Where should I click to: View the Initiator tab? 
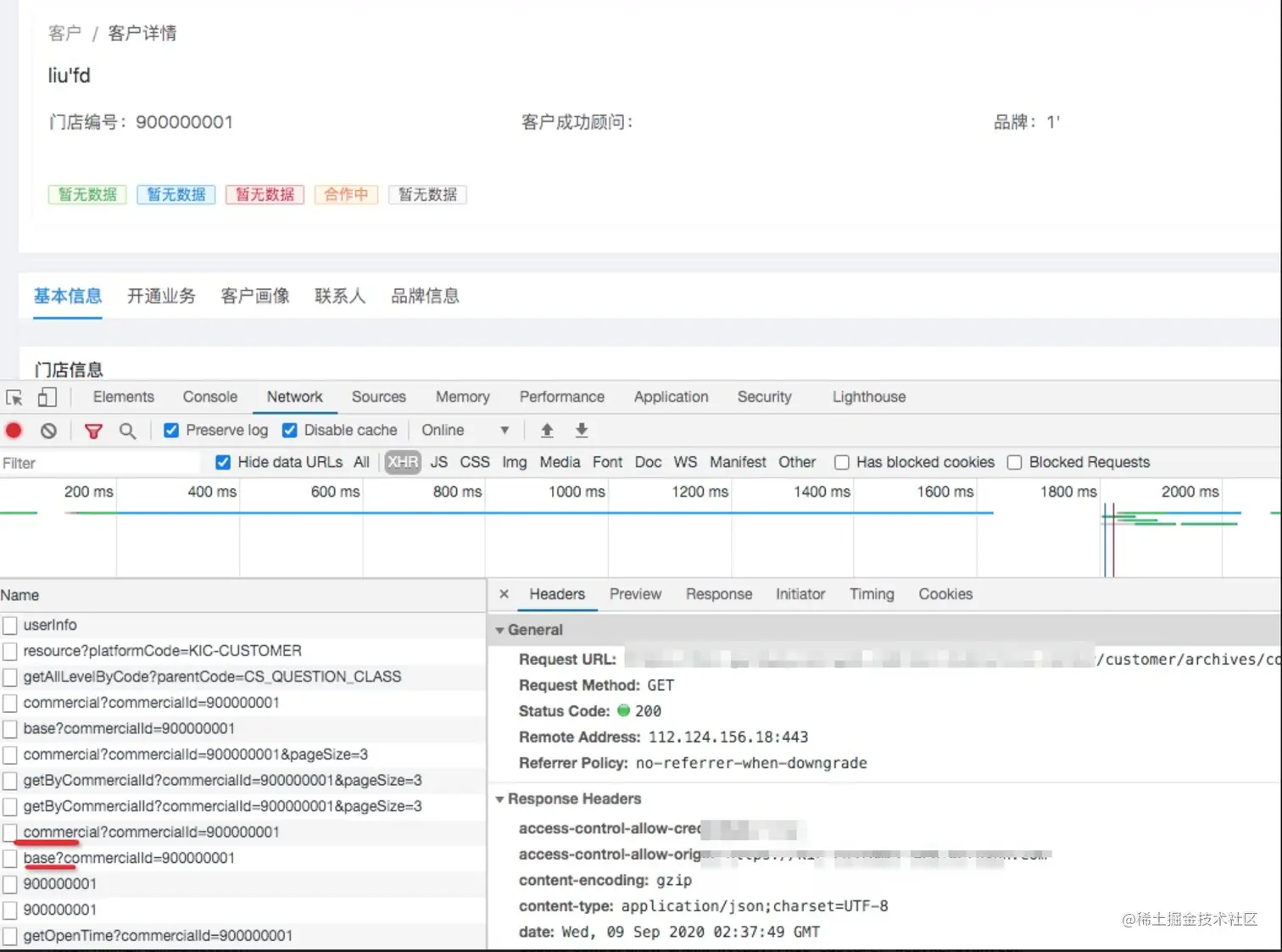(x=800, y=594)
